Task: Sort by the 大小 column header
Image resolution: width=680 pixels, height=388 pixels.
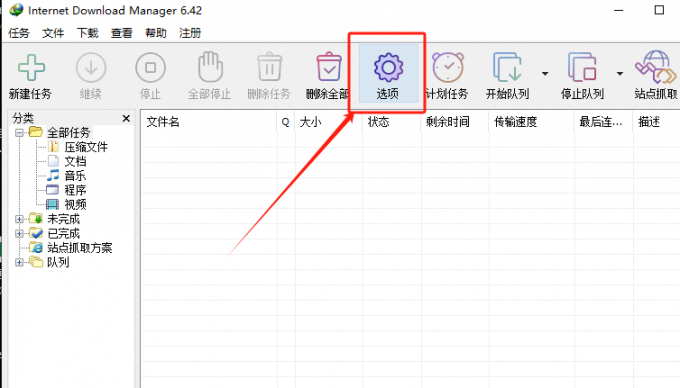Action: [x=328, y=122]
